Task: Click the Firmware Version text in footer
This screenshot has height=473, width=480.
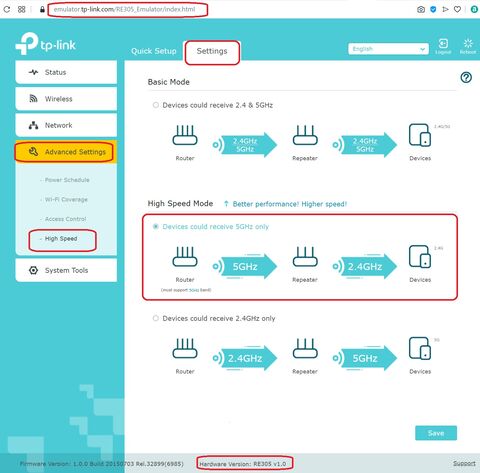Action: 102,464
